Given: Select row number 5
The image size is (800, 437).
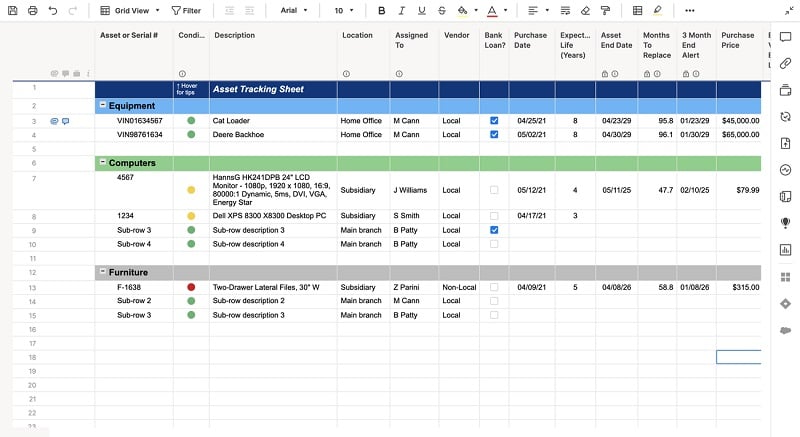Looking at the screenshot, I should tap(34, 149).
